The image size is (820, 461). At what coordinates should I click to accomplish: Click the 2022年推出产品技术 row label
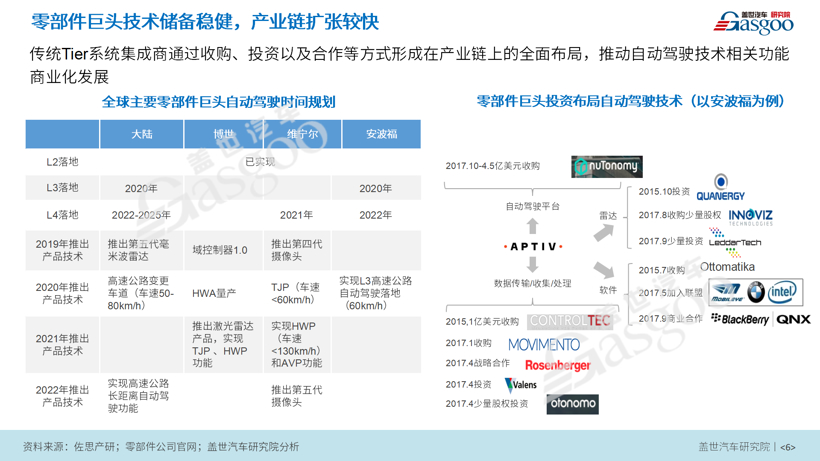click(x=62, y=396)
